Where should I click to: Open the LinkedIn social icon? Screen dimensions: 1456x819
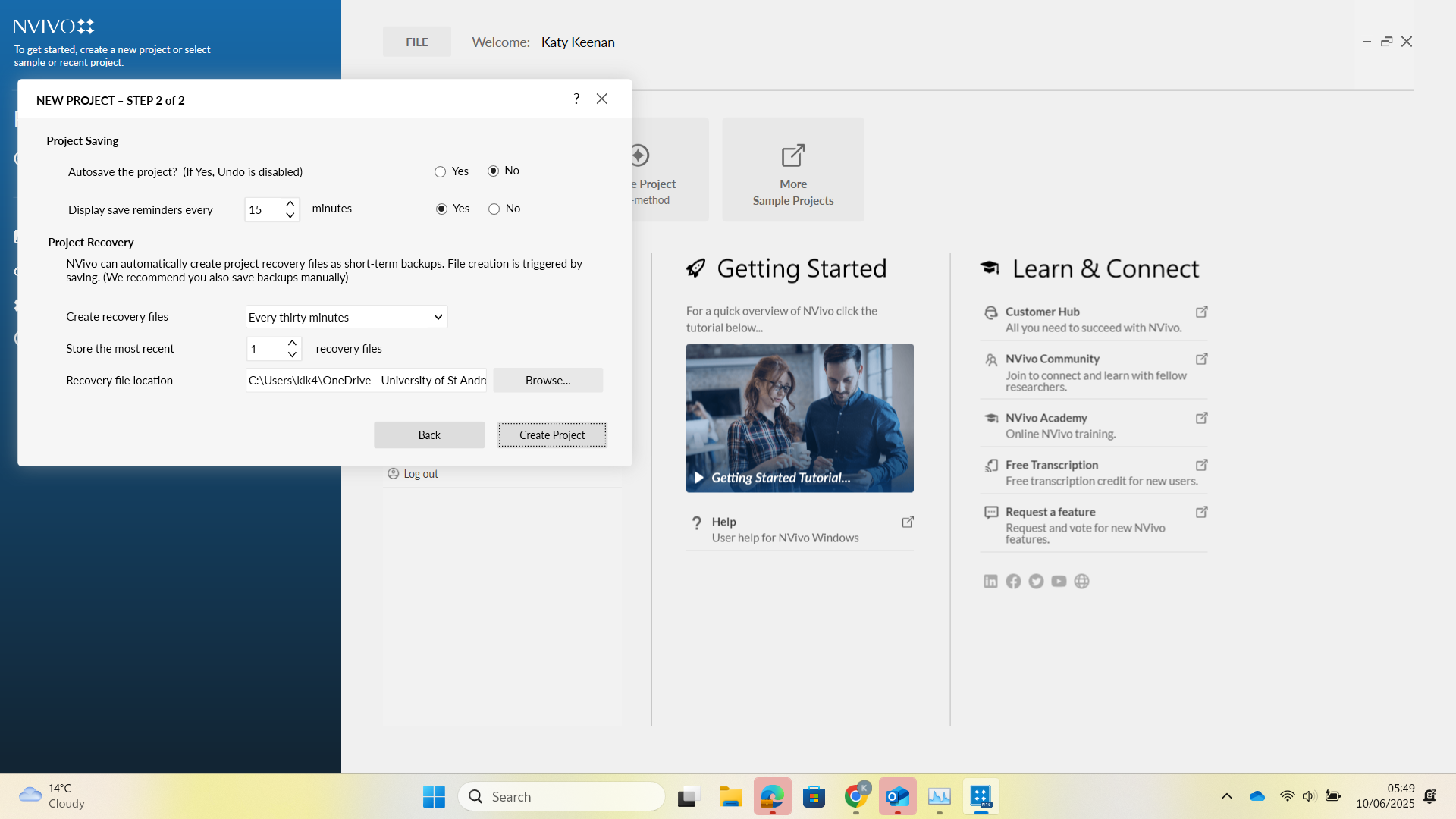point(990,581)
